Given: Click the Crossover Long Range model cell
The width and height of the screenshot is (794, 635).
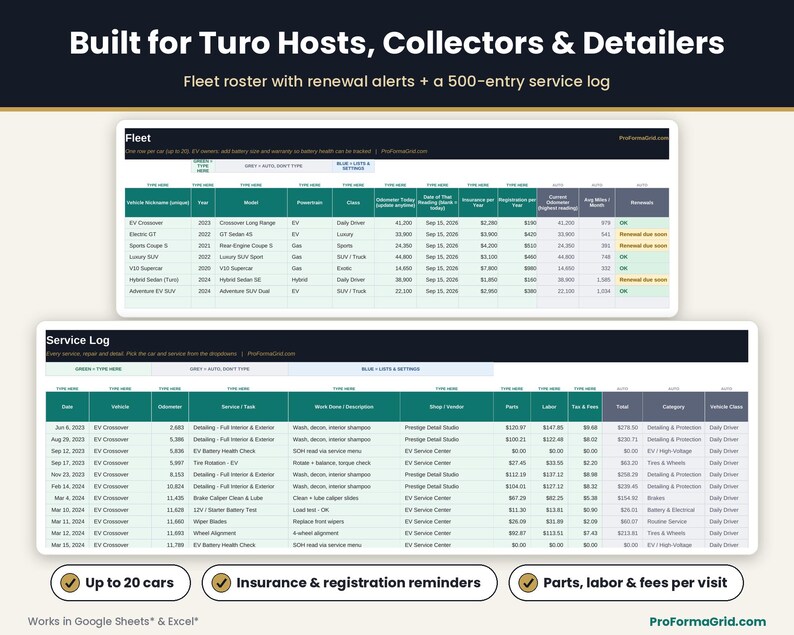Looking at the screenshot, I should tap(251, 223).
